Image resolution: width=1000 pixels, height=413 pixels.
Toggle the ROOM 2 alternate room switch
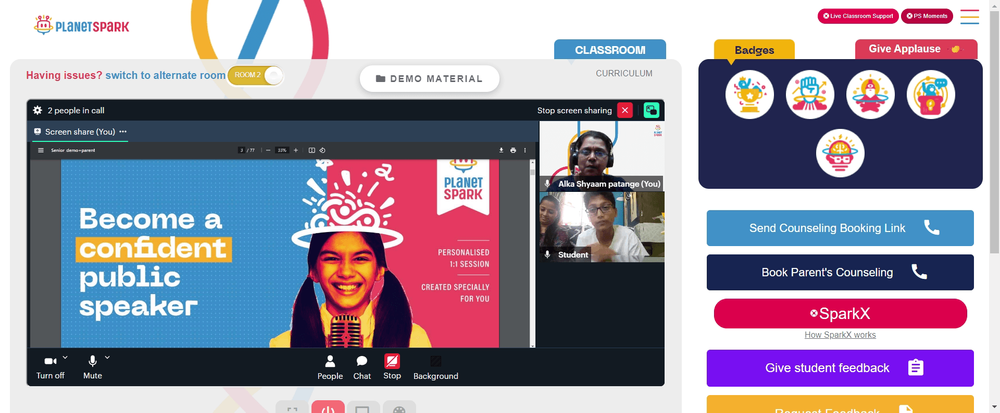click(255, 75)
